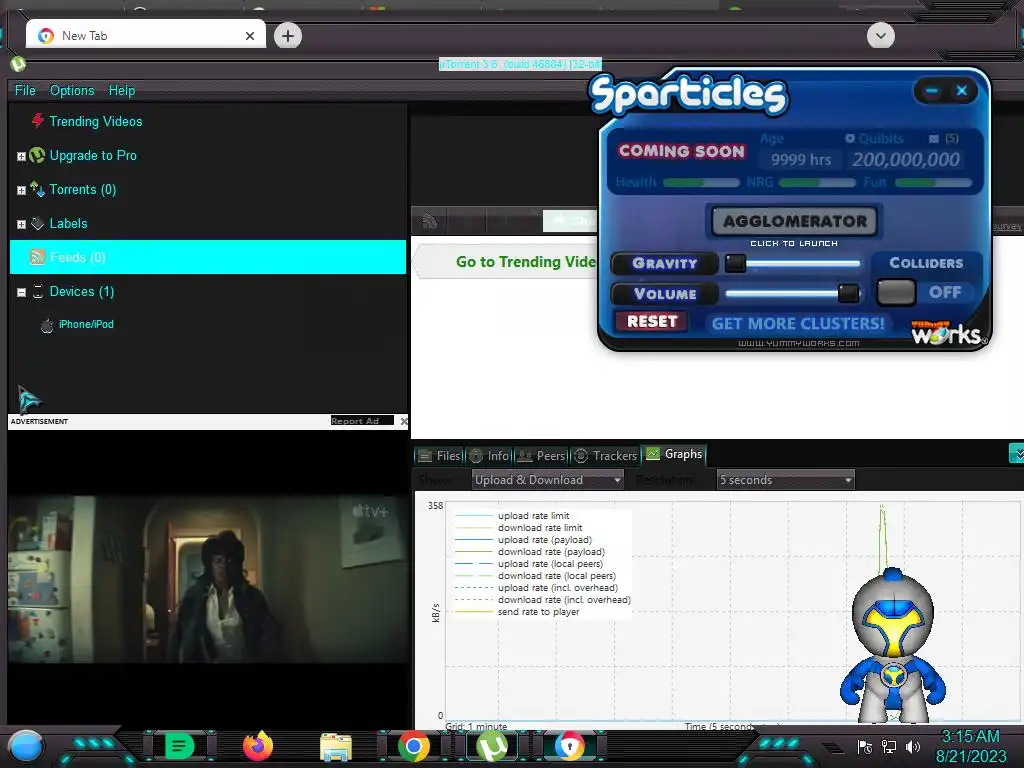Click the red lightning Trending Videos icon
Screen dimensions: 1024x768
(x=38, y=121)
